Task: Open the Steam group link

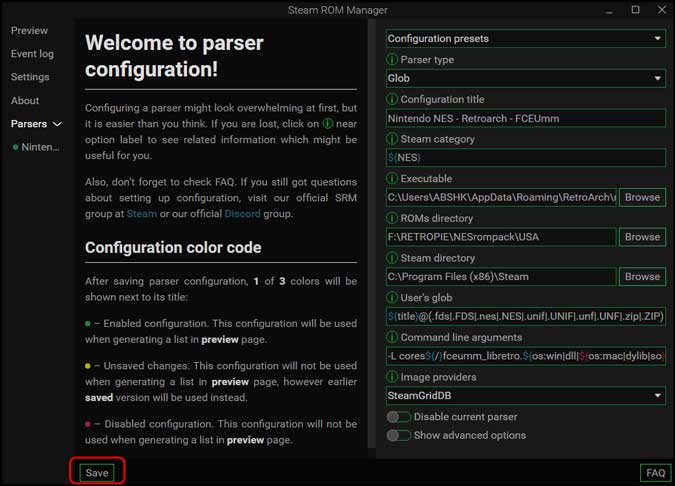Action: 142,214
